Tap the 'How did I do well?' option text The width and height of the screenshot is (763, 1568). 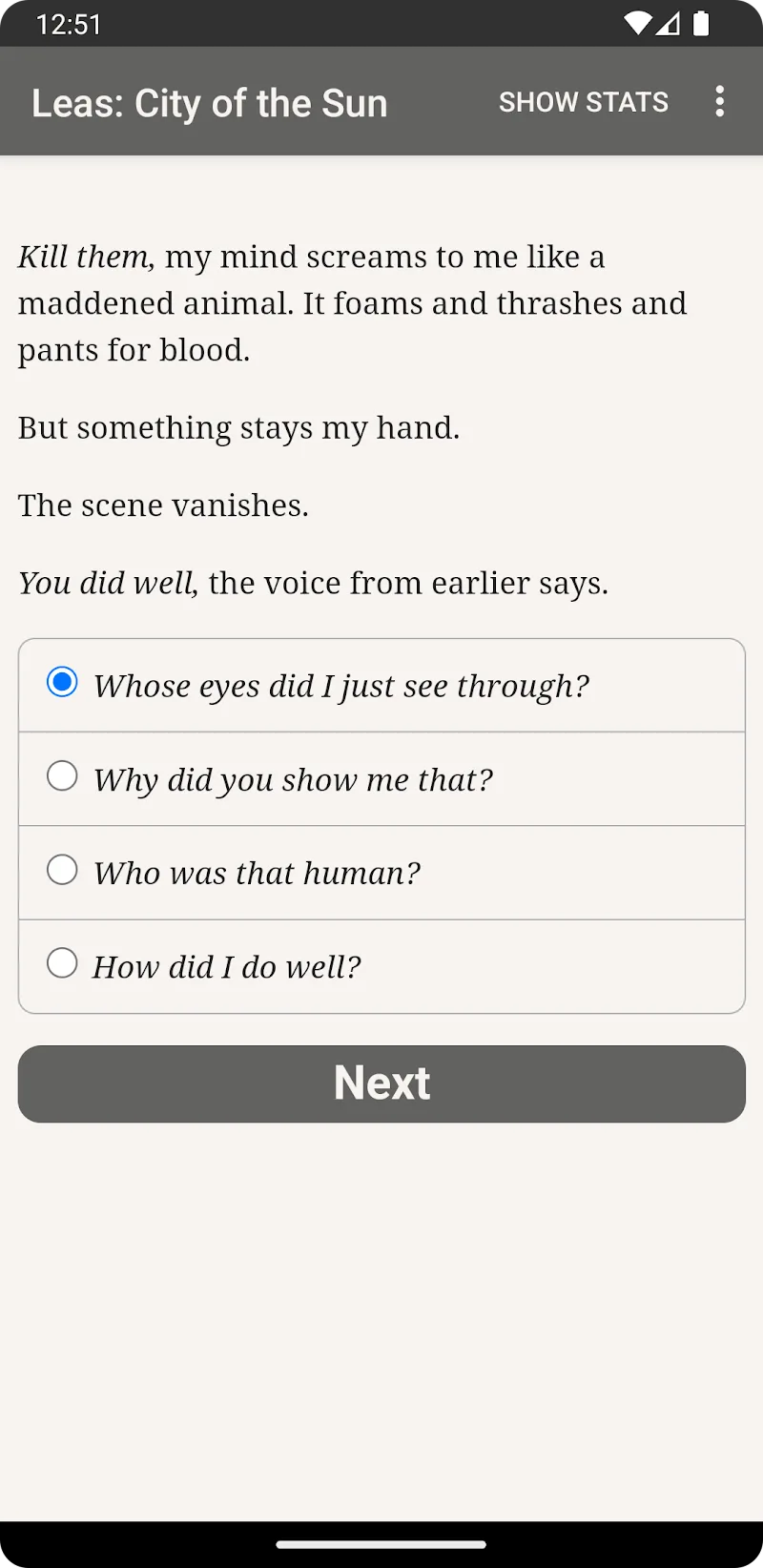[227, 967]
